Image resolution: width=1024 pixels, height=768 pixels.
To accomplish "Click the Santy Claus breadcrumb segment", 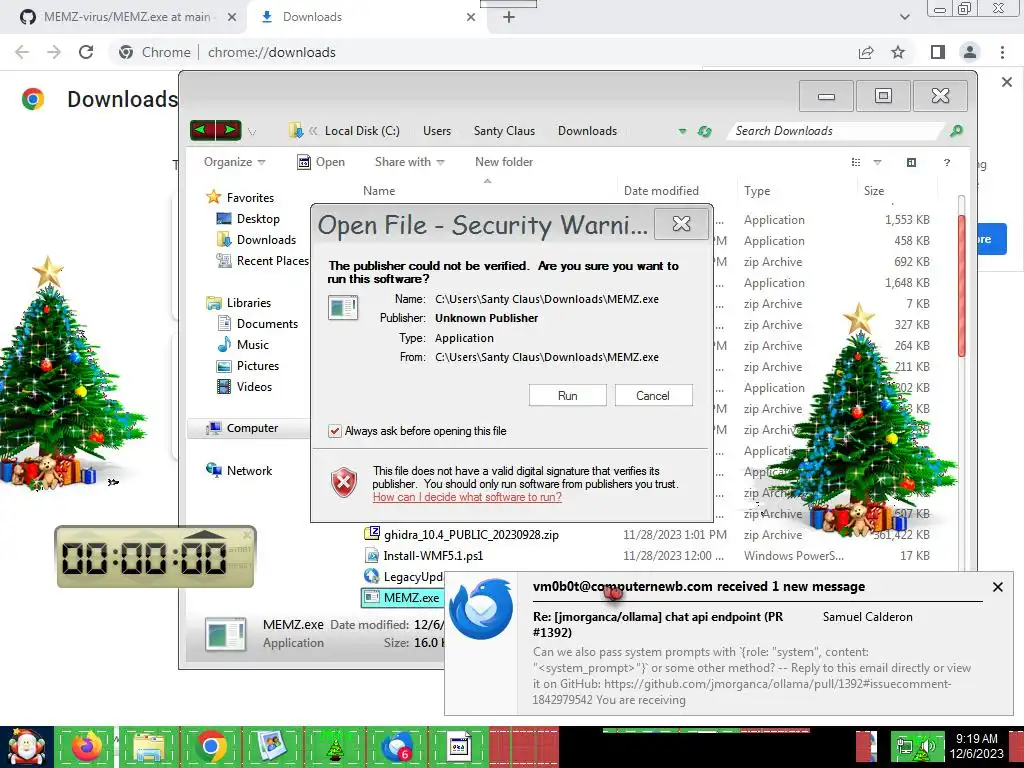I will click(x=504, y=131).
